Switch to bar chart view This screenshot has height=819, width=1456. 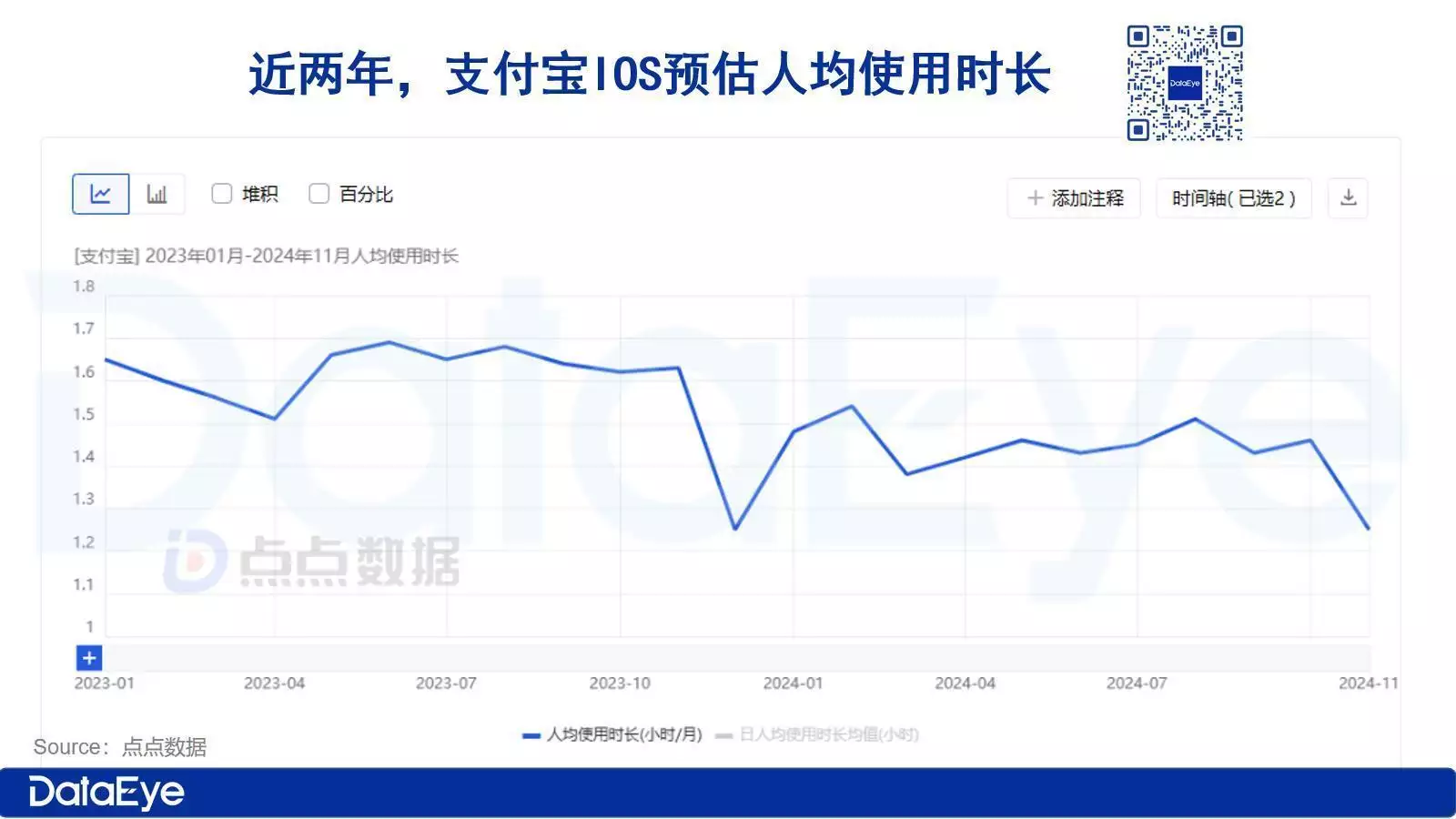[x=157, y=194]
